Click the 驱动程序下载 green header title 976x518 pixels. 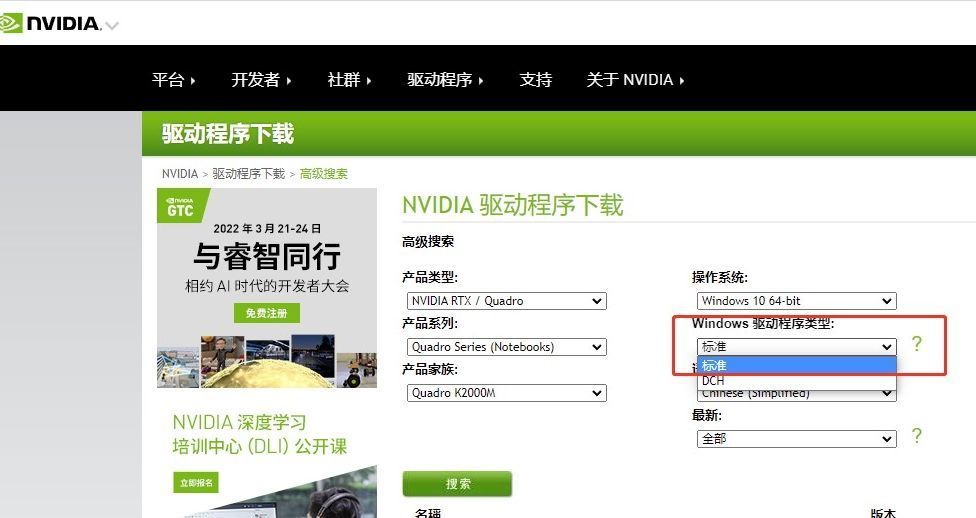tap(228, 134)
